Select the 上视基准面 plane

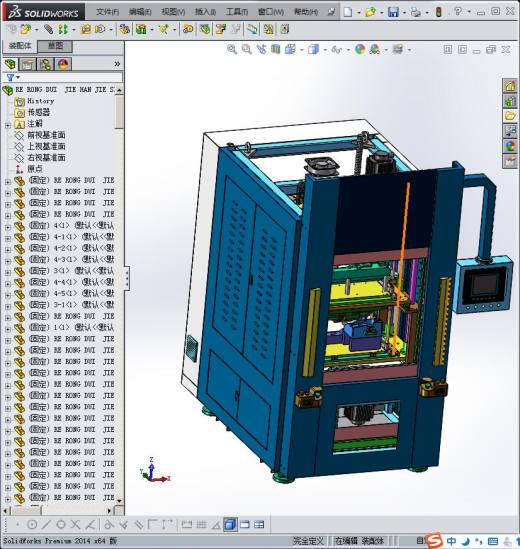point(40,146)
